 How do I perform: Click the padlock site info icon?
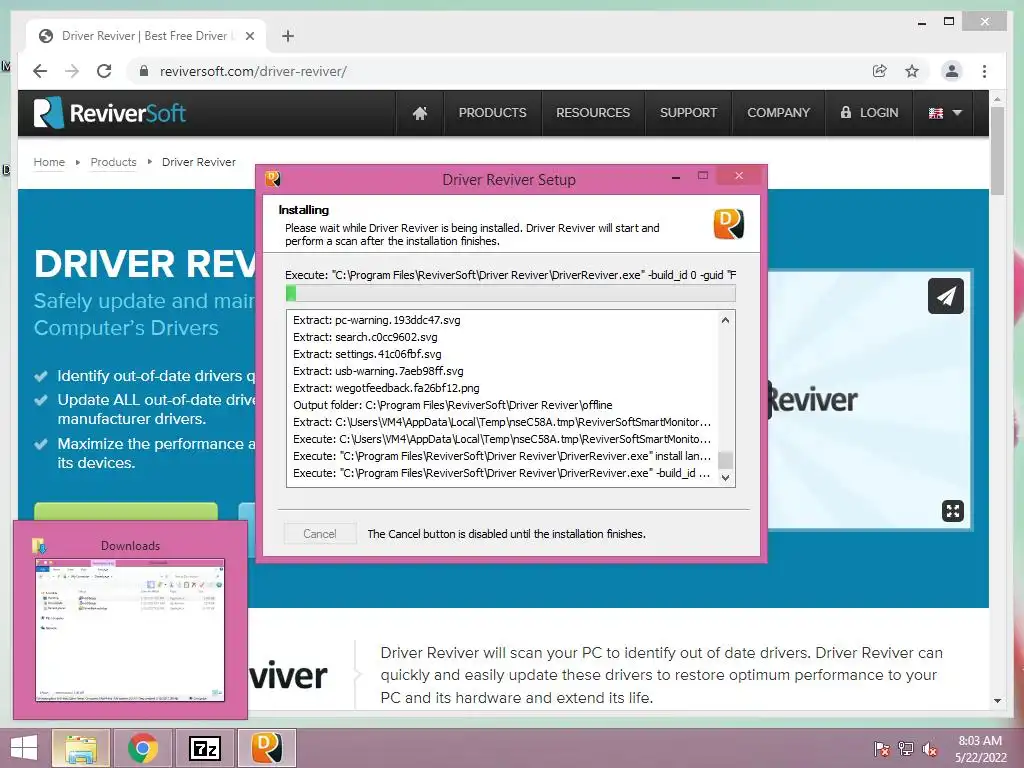pos(144,71)
